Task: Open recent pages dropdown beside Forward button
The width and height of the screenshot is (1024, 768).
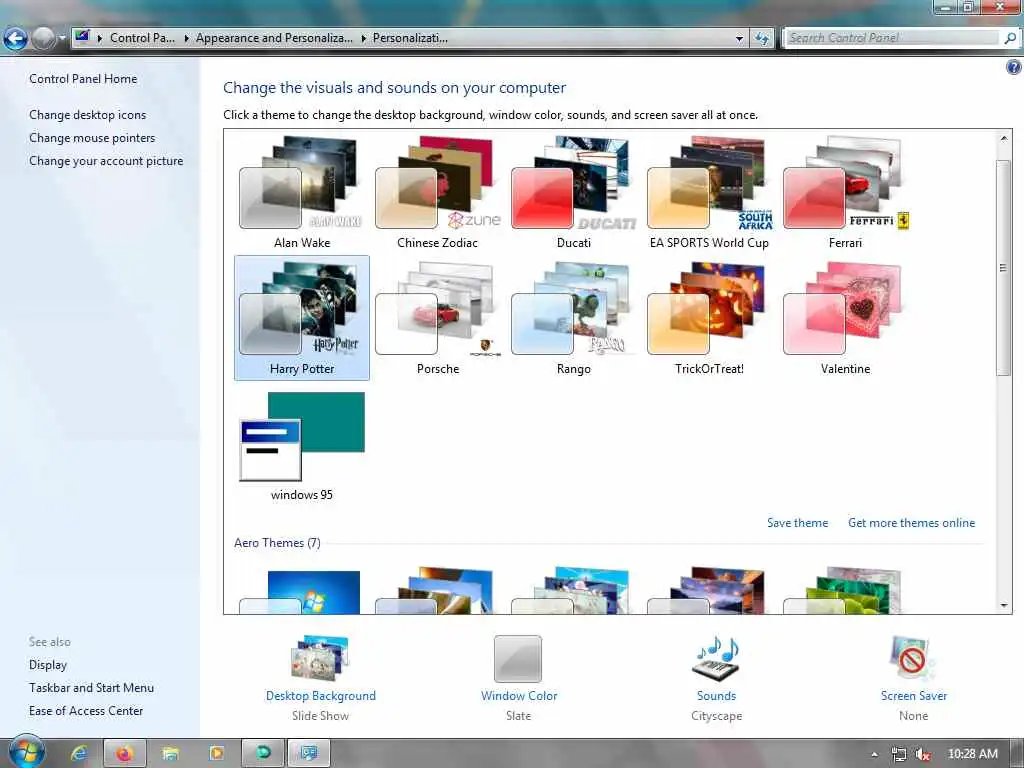Action: (63, 39)
